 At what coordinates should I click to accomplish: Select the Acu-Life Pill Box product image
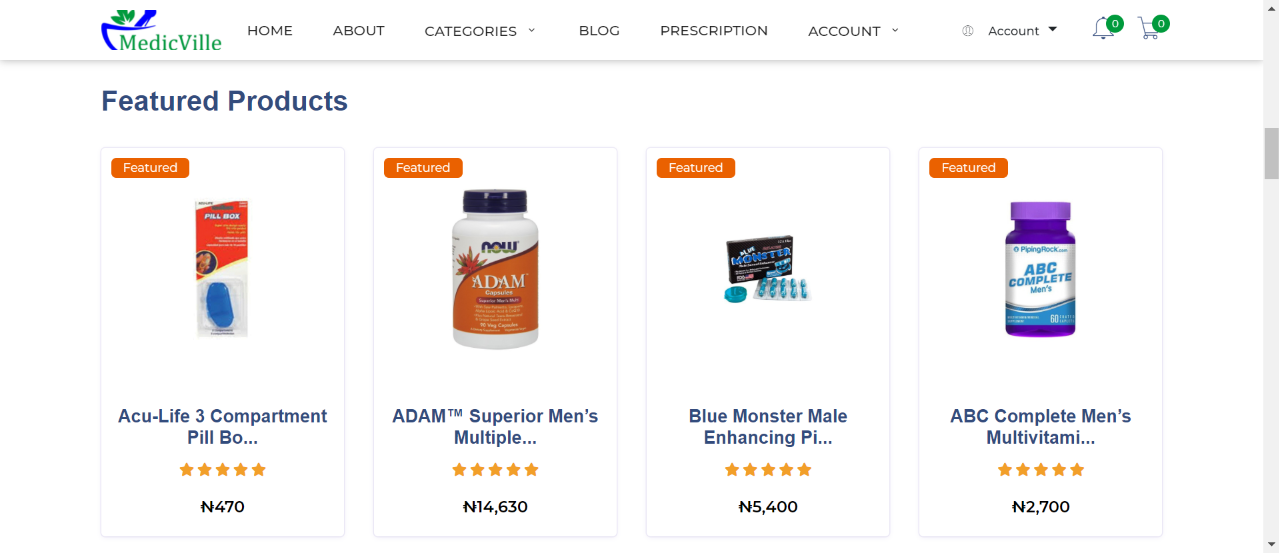(222, 268)
